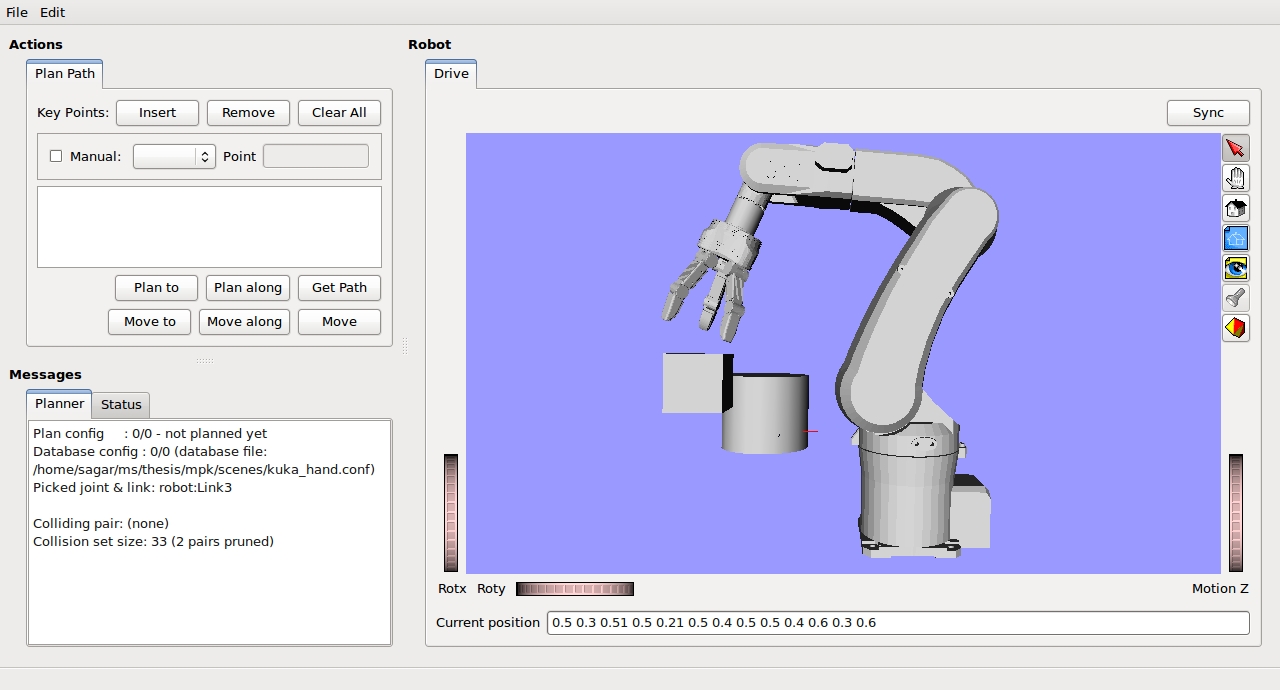Click the flashlight seek icon
The height and width of the screenshot is (690, 1280).
[x=1236, y=298]
